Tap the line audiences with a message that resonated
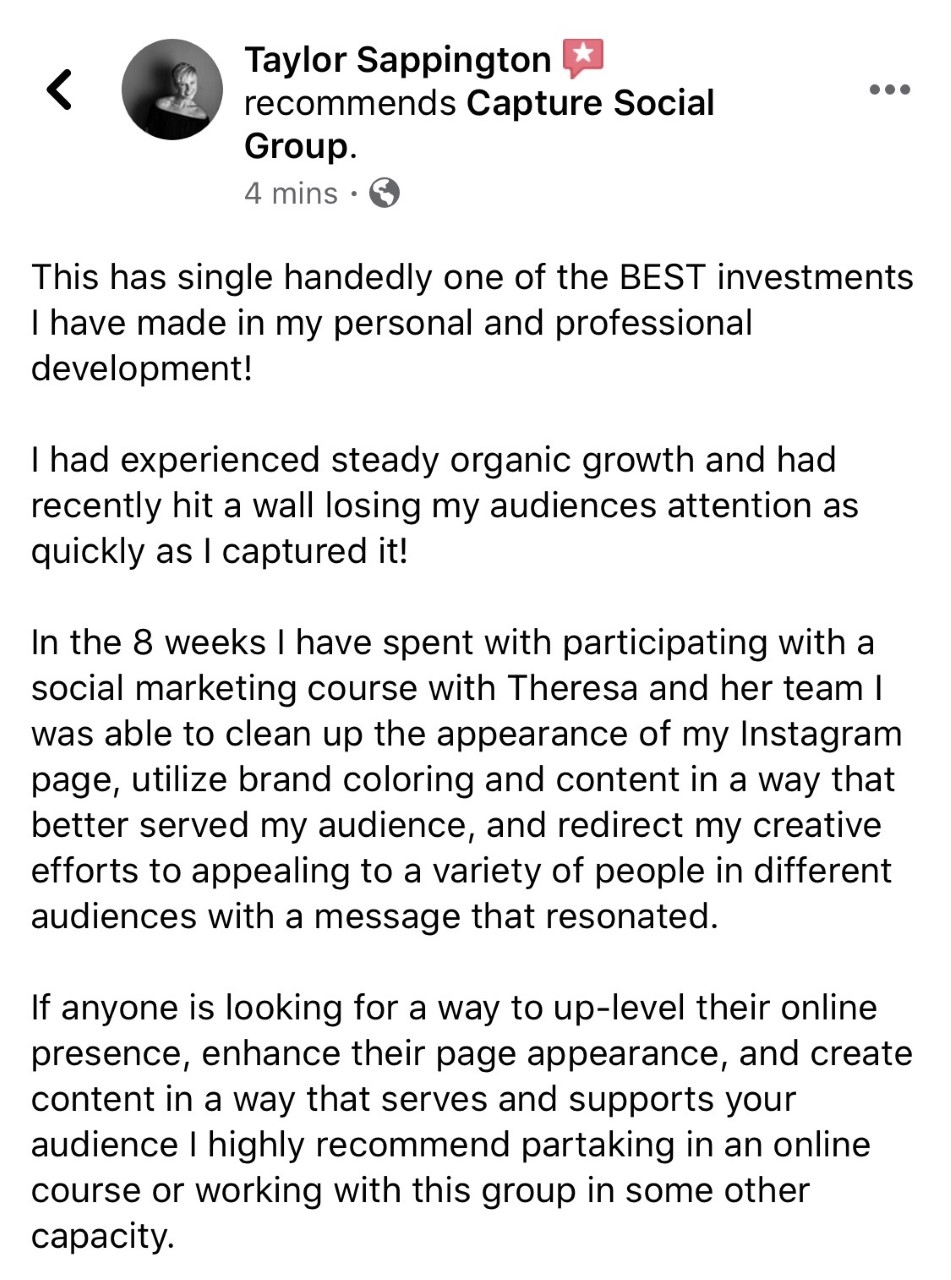The width and height of the screenshot is (951, 1280). (375, 917)
